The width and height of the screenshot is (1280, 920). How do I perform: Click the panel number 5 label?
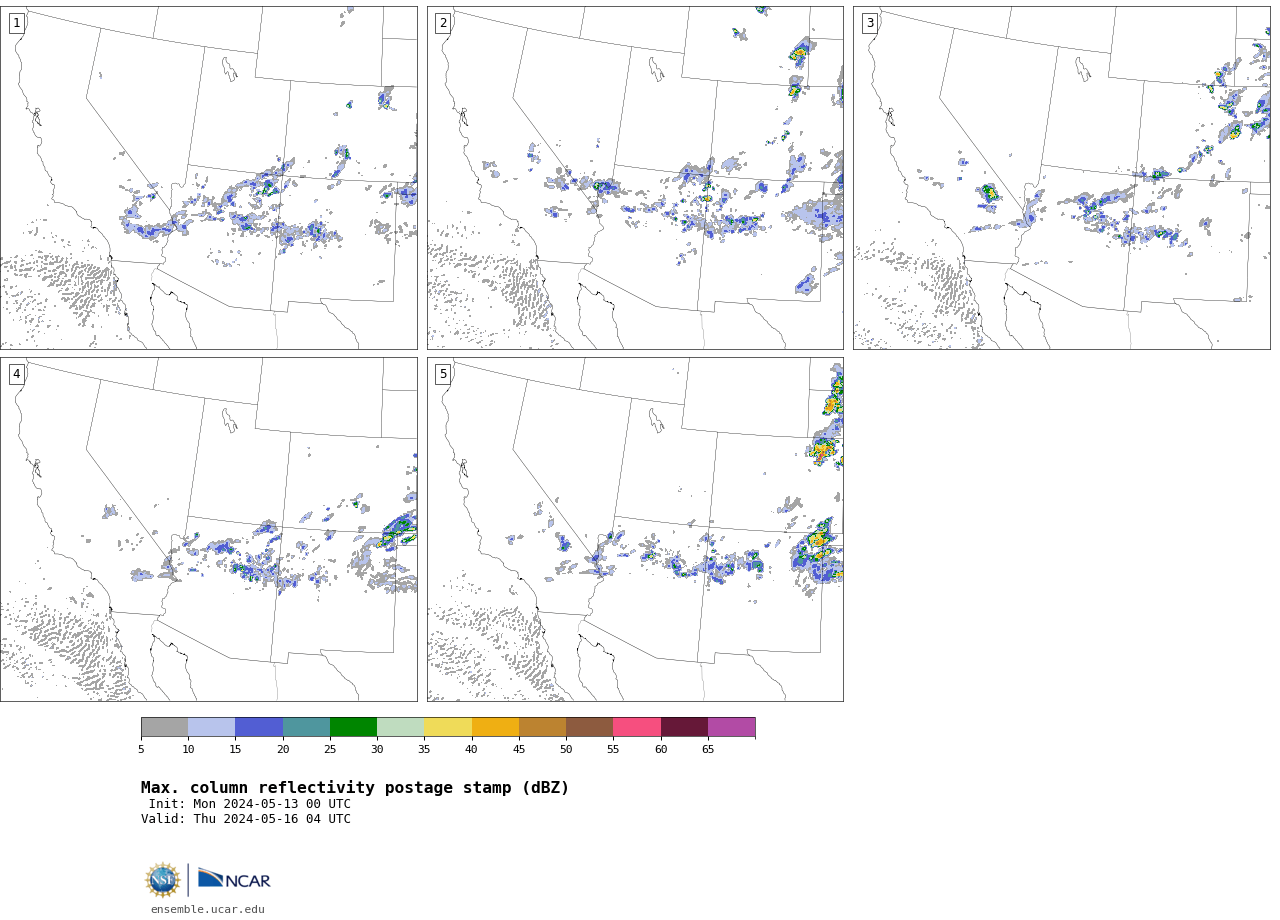point(443,374)
